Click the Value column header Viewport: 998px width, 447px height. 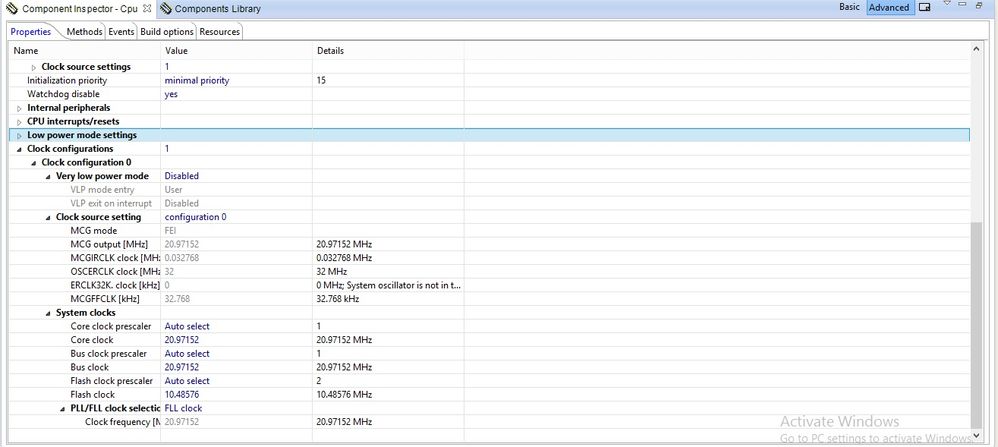236,50
